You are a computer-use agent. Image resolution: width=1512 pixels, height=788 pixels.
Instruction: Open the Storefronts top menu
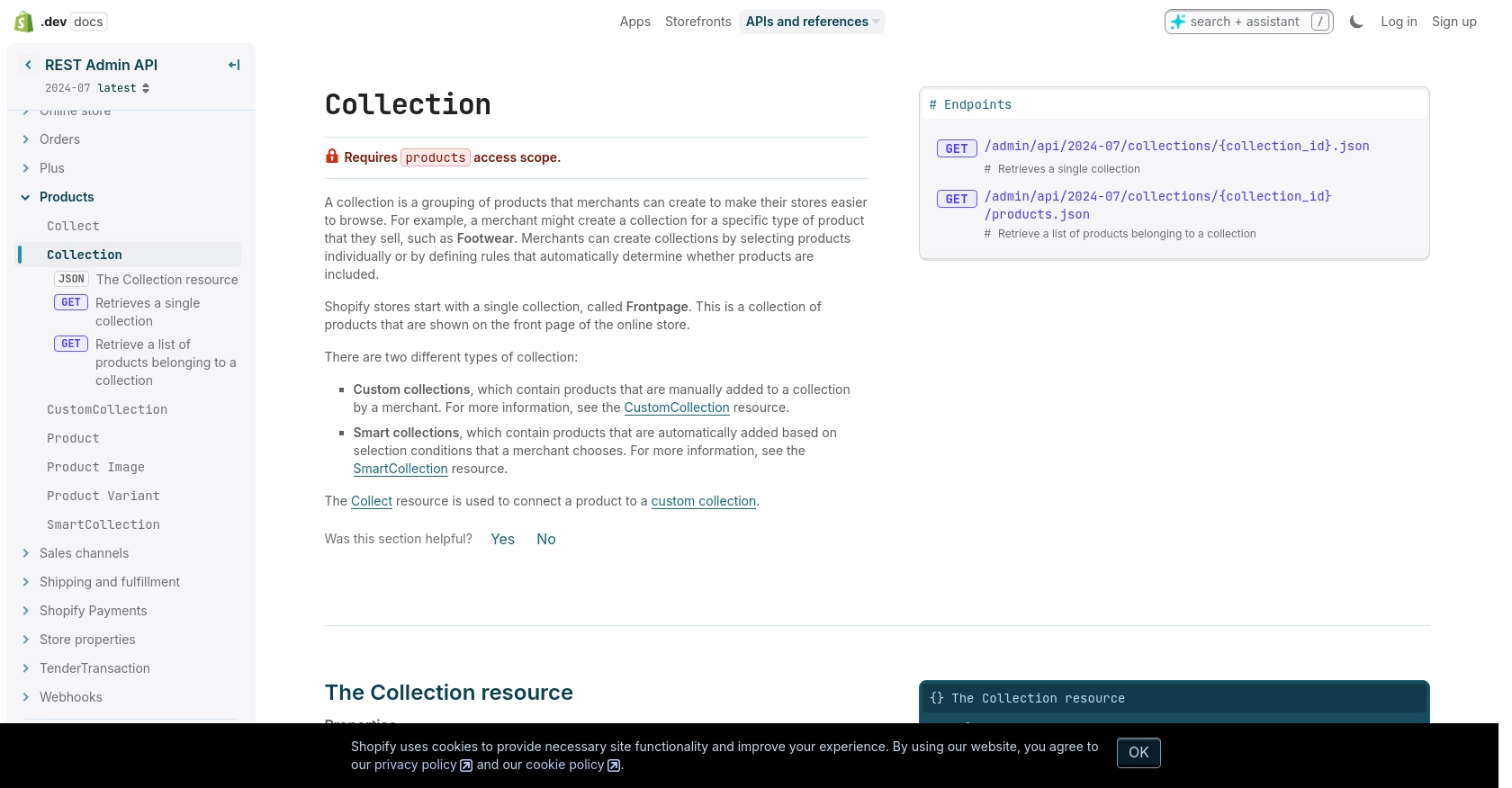pos(697,22)
